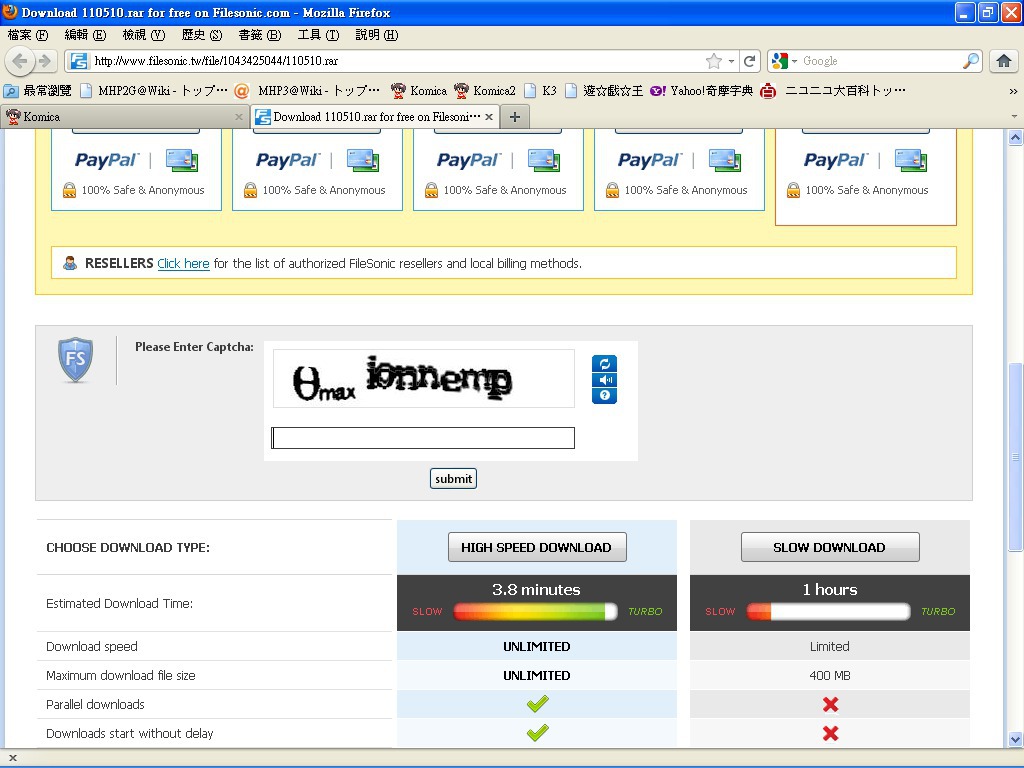Click the submit captcha button
Screen dimensions: 1024x768
tap(453, 479)
